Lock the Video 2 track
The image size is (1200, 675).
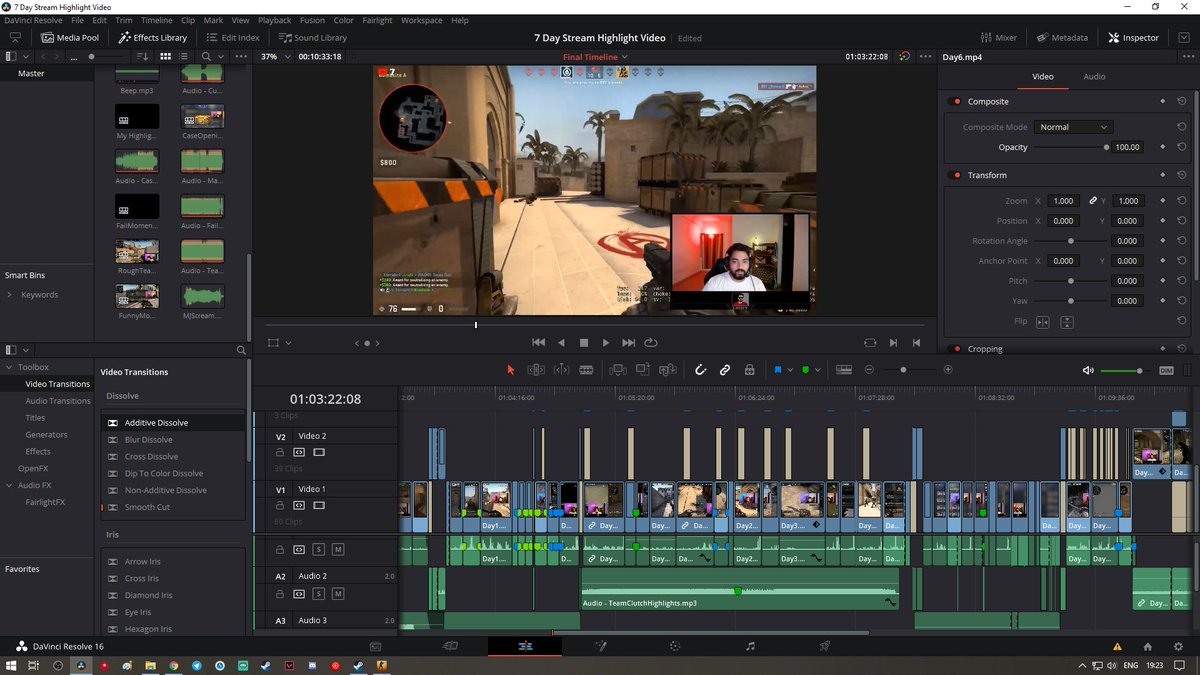click(x=281, y=452)
